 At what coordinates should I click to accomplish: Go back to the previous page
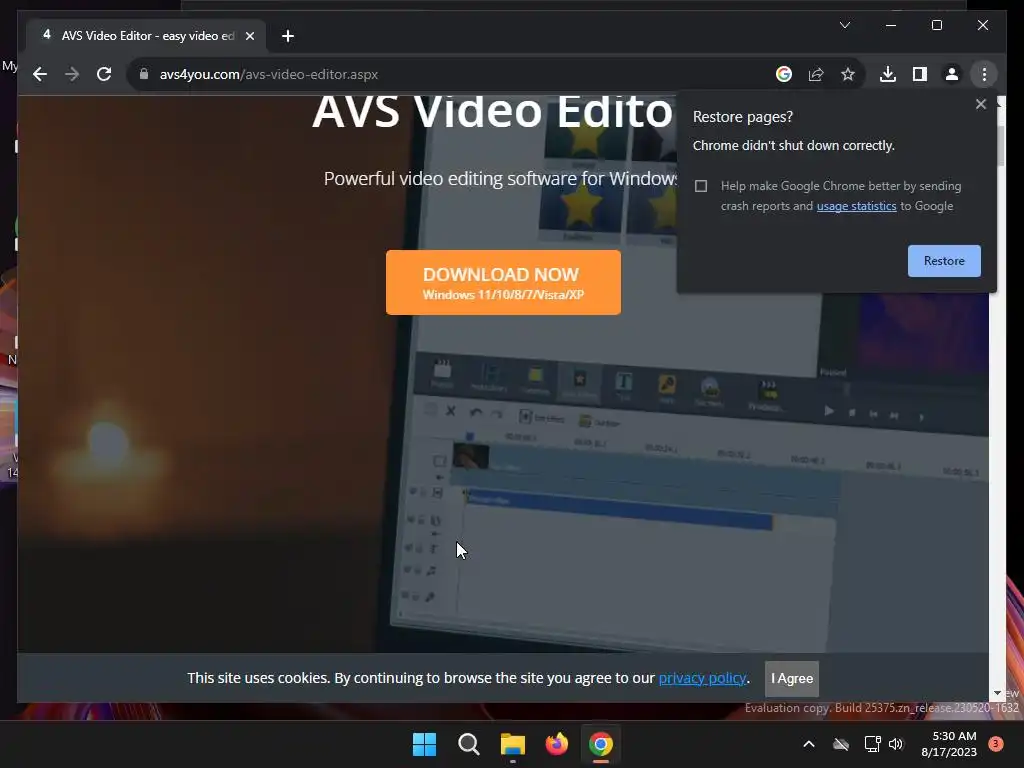[40, 74]
